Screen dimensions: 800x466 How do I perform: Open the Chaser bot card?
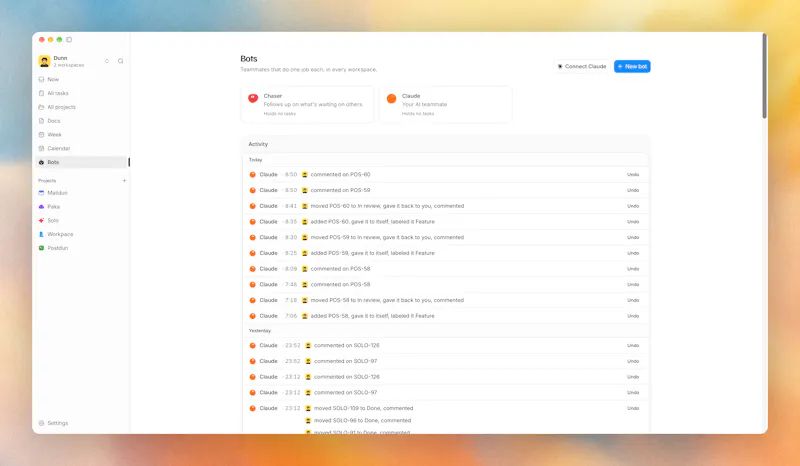pos(308,104)
